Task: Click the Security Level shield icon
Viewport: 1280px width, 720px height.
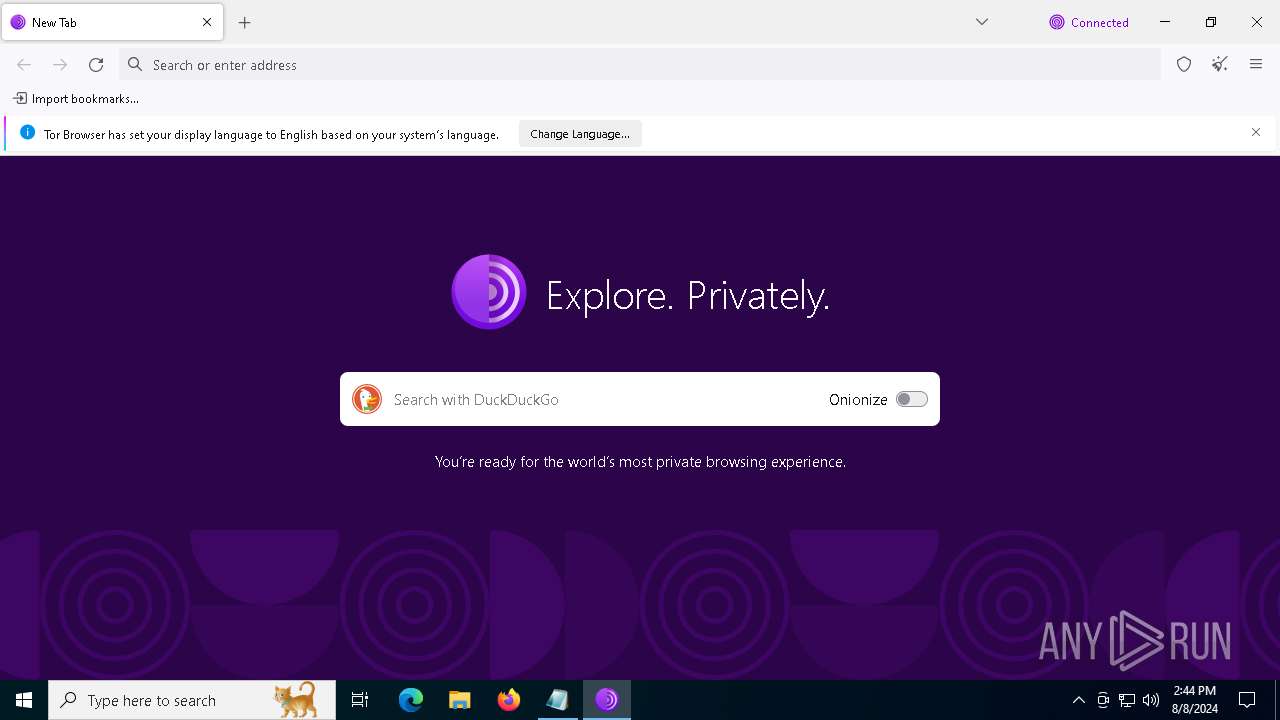Action: (1184, 65)
